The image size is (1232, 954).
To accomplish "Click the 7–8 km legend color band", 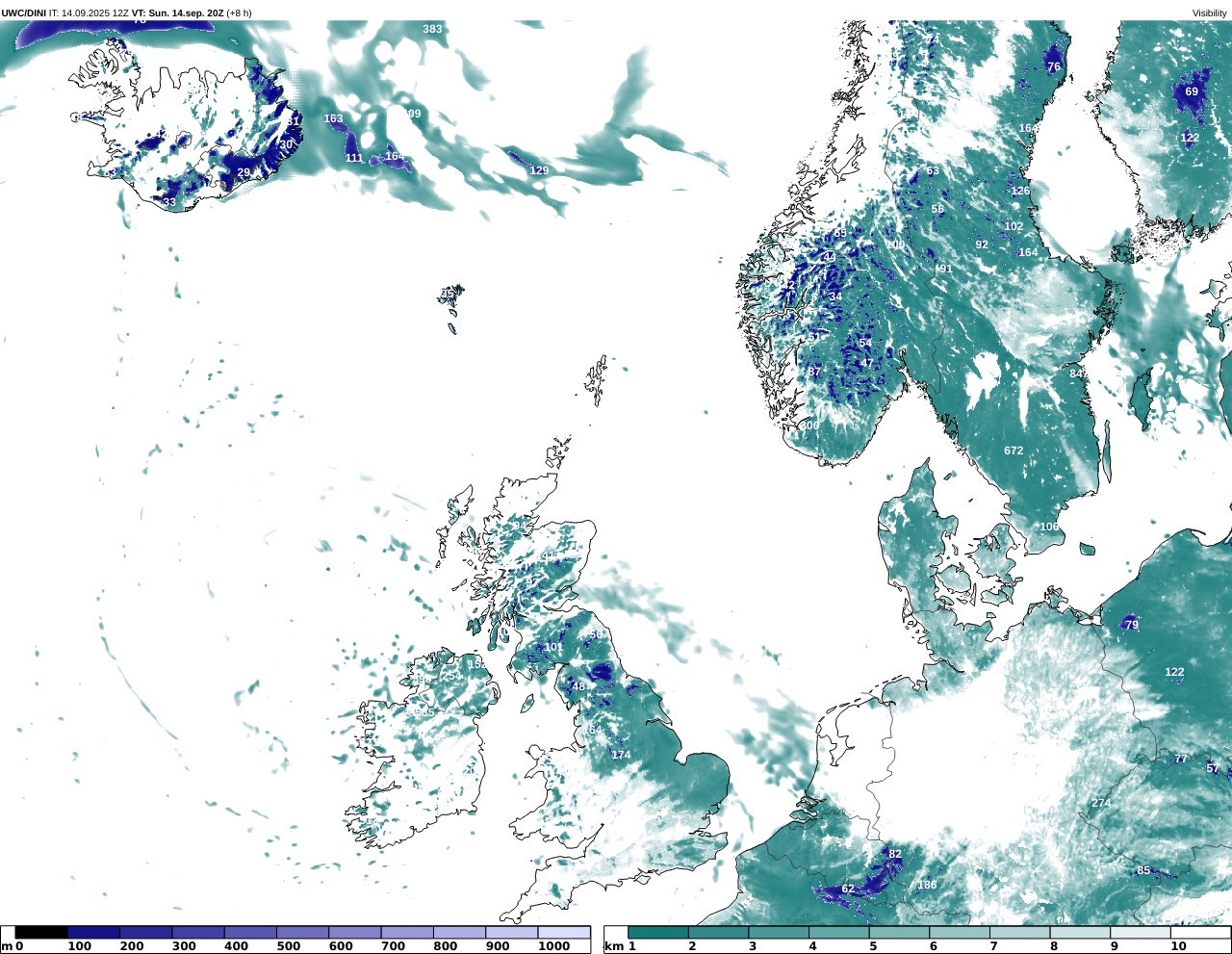I will coord(1020,932).
